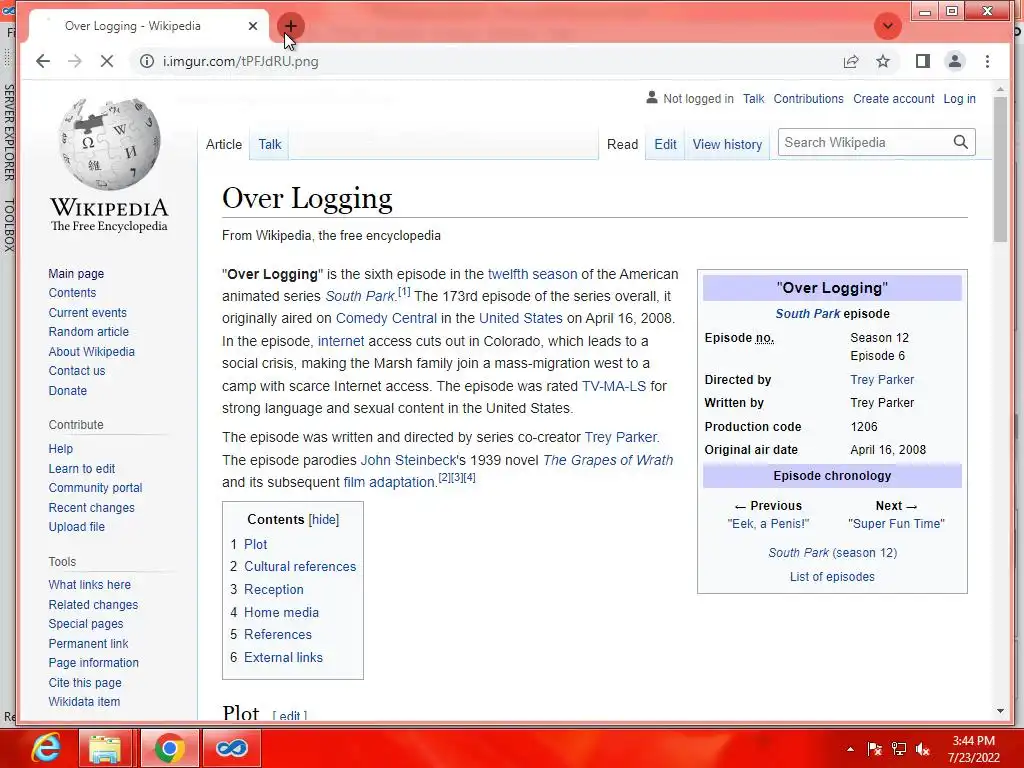
Task: Open a new Chrome tab with plus button
Action: pyautogui.click(x=291, y=26)
